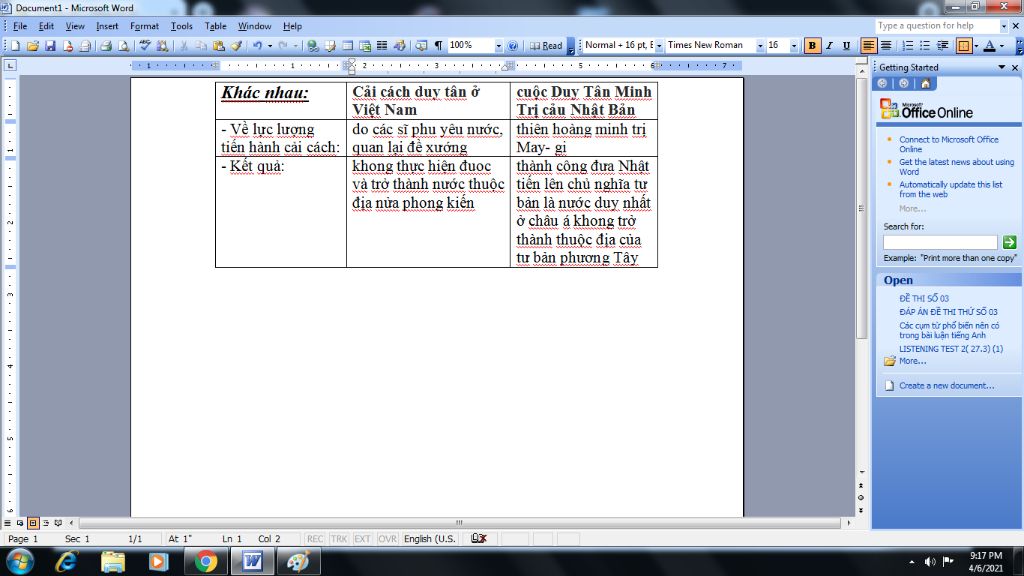Run Spelling and Grammar check icon
1024x576 pixels.
pyautogui.click(x=145, y=46)
